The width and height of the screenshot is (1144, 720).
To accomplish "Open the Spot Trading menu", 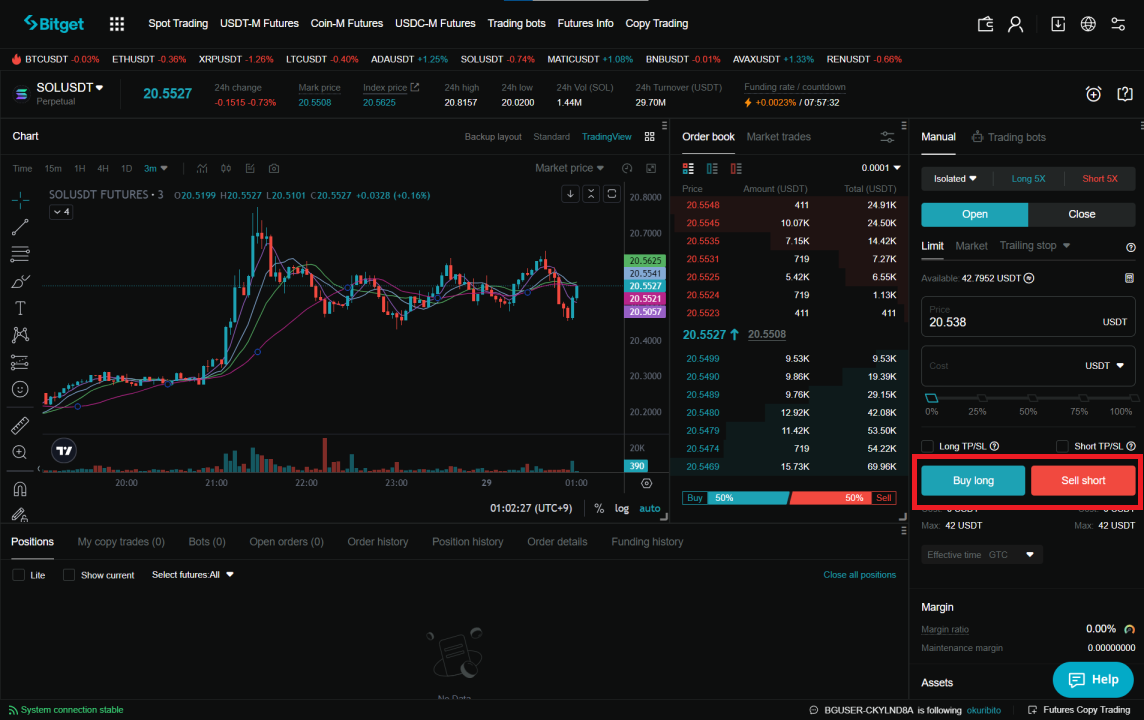I will 178,23.
